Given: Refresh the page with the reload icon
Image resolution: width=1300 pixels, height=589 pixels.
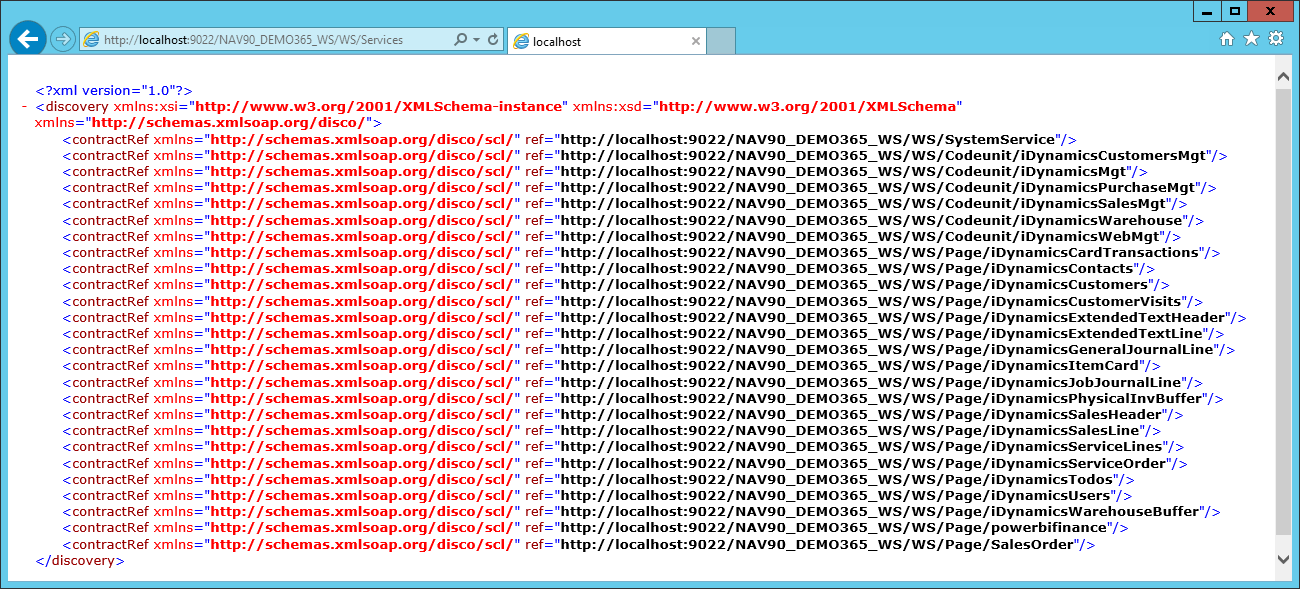Looking at the screenshot, I should (493, 40).
